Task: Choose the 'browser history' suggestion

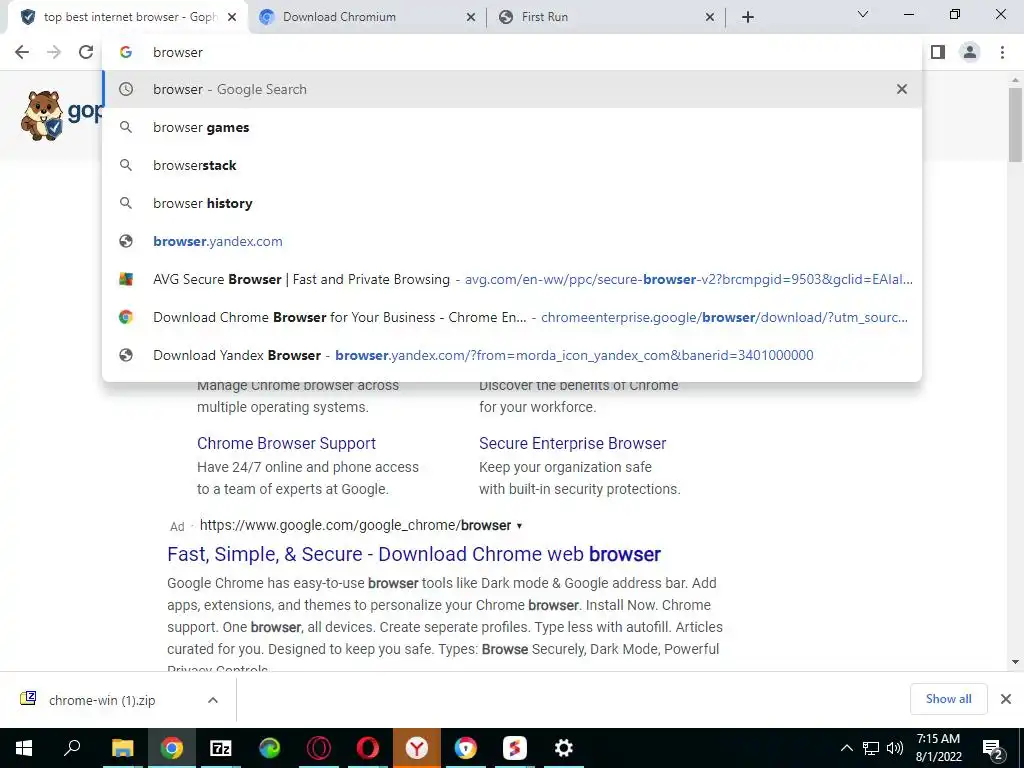Action: pos(512,203)
